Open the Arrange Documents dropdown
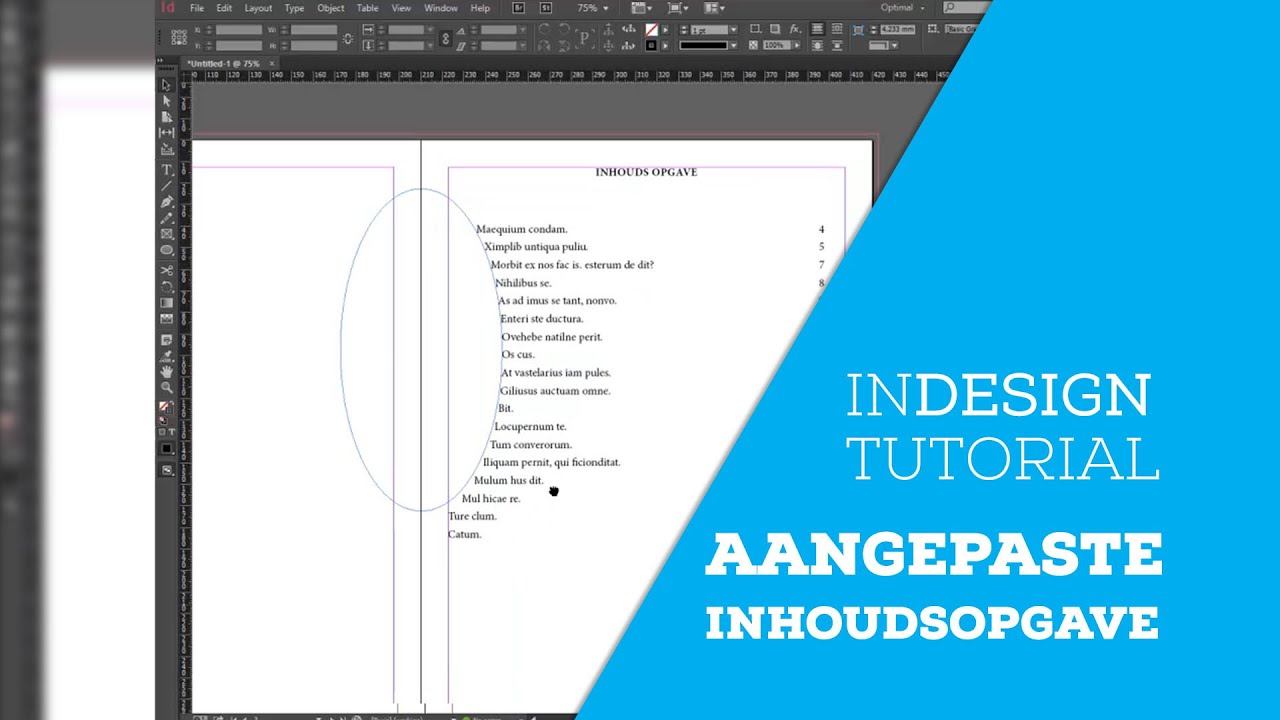Viewport: 1280px width, 720px height. pyautogui.click(x=715, y=8)
